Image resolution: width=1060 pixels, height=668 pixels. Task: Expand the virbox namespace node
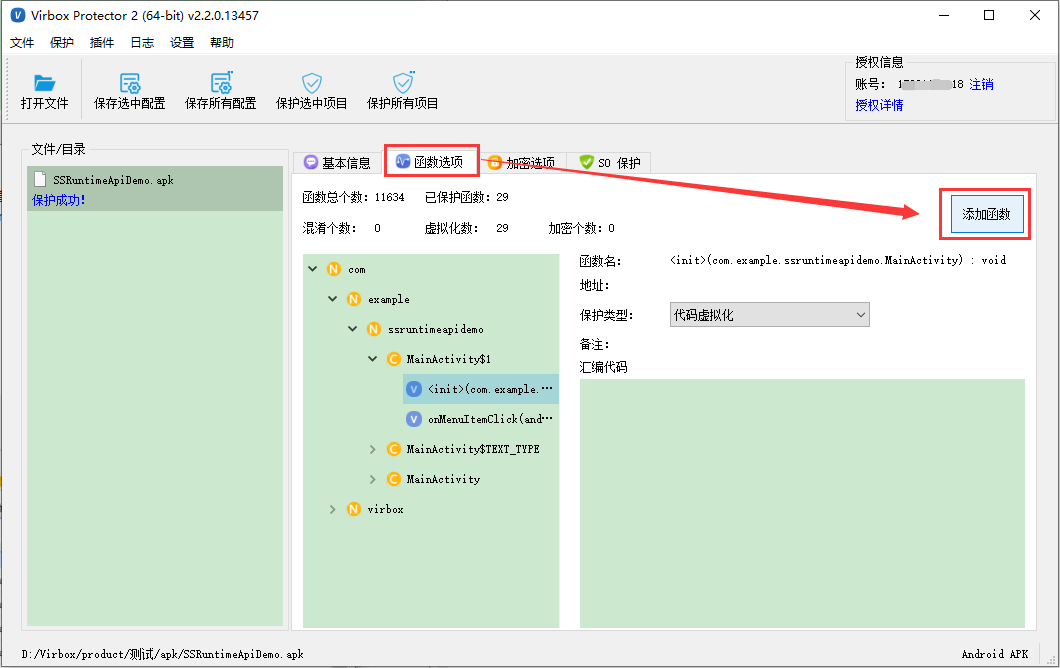point(333,509)
